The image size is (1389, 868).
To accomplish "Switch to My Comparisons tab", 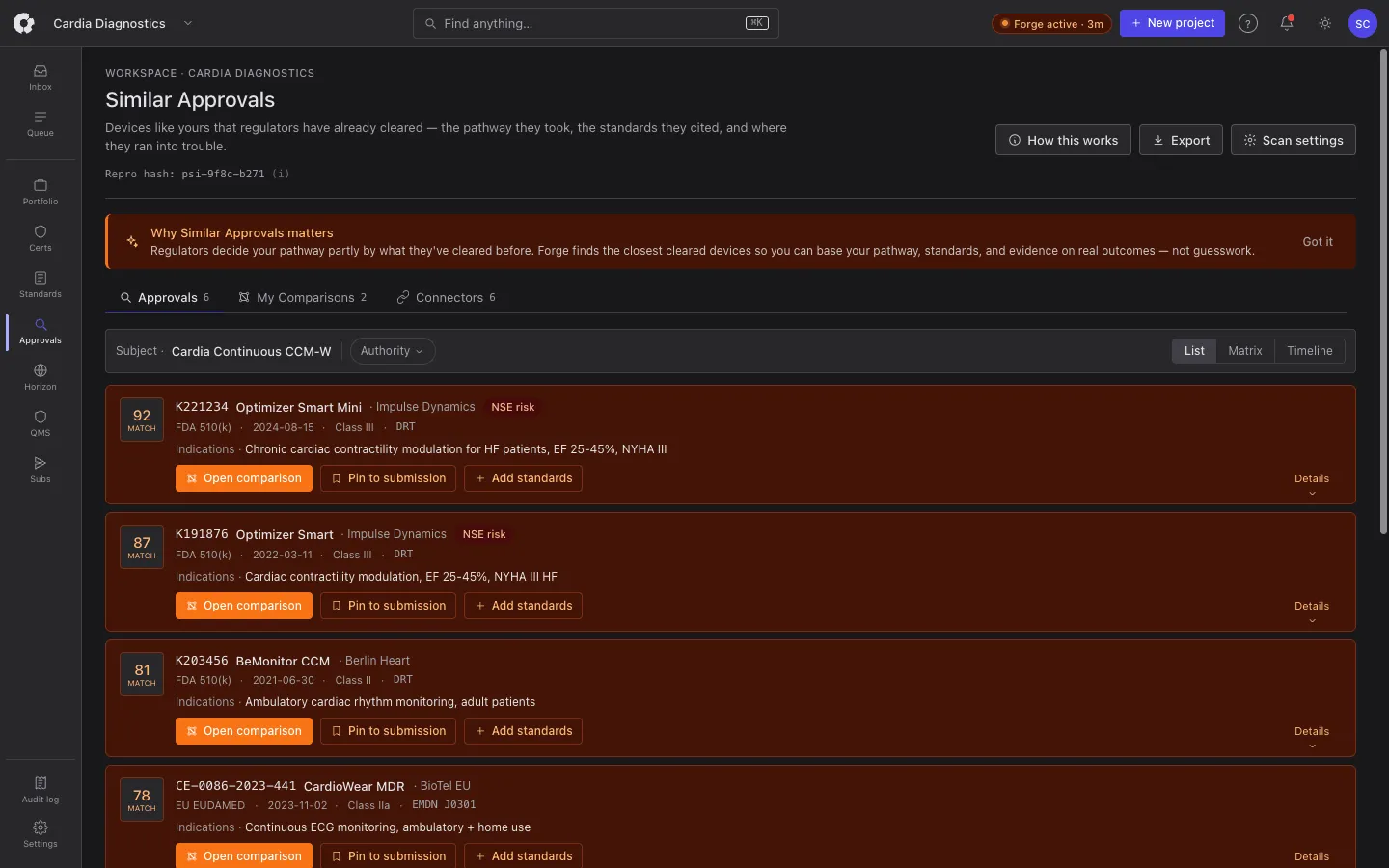I will point(303,297).
